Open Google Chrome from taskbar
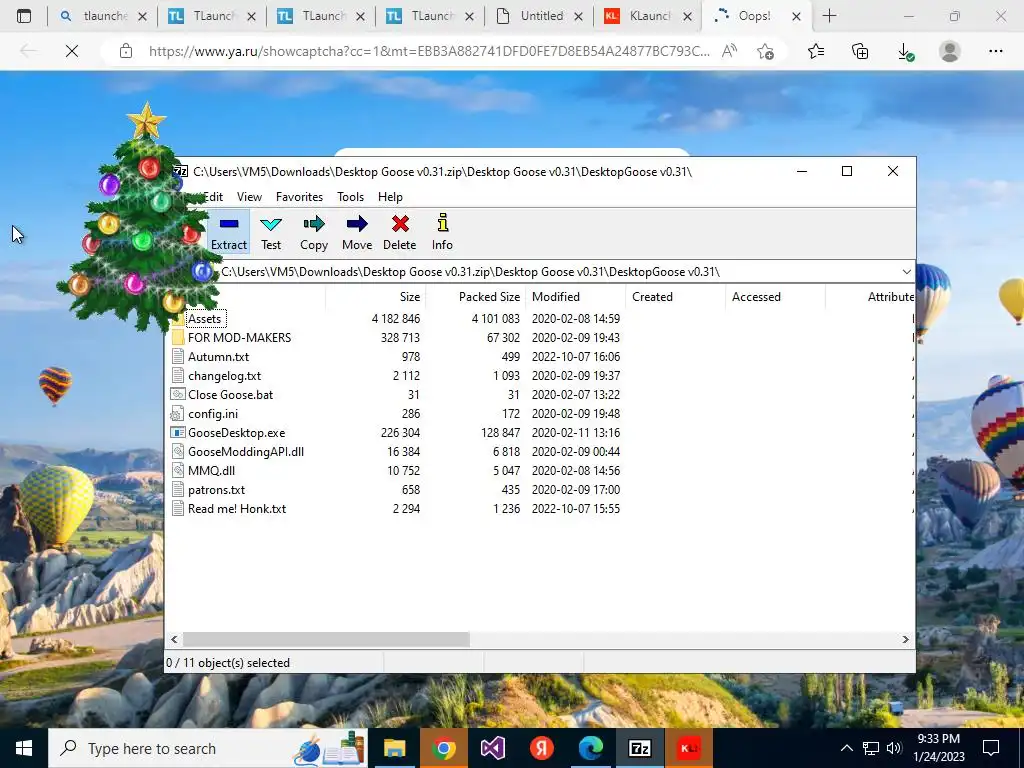The height and width of the screenshot is (768, 1024). (x=443, y=748)
